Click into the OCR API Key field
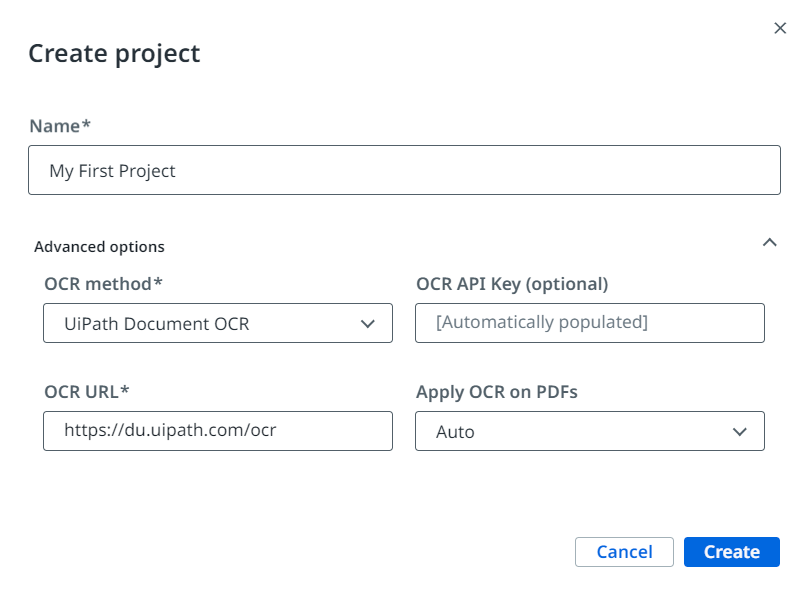The image size is (808, 598). tap(589, 323)
